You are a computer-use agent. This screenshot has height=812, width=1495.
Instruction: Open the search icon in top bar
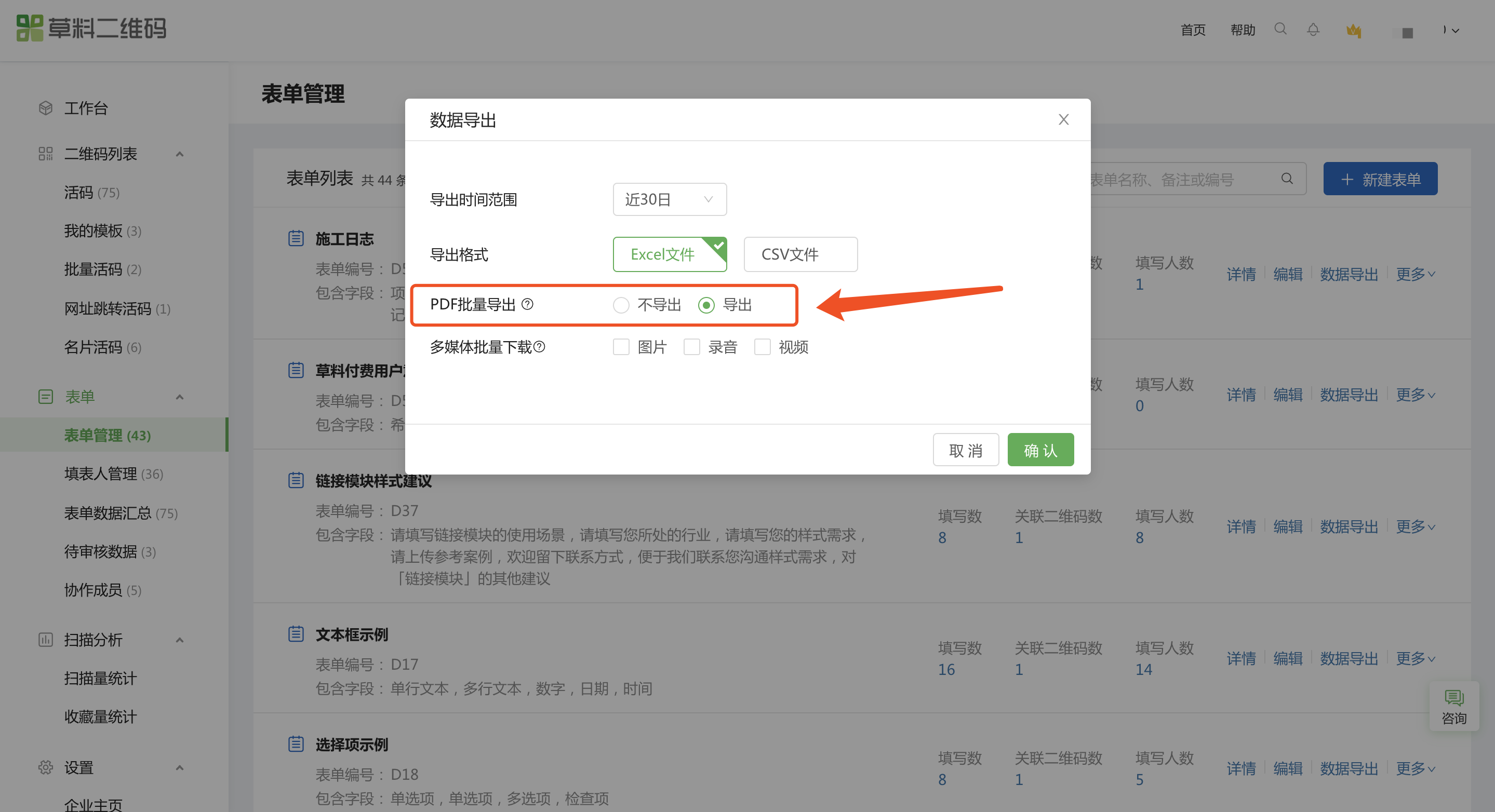(x=1280, y=29)
